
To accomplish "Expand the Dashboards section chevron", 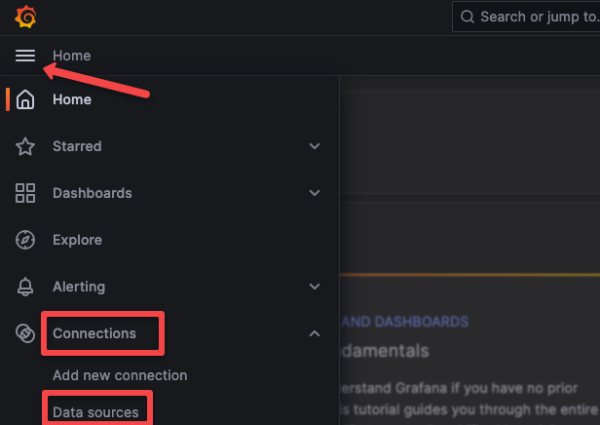I will [x=315, y=193].
